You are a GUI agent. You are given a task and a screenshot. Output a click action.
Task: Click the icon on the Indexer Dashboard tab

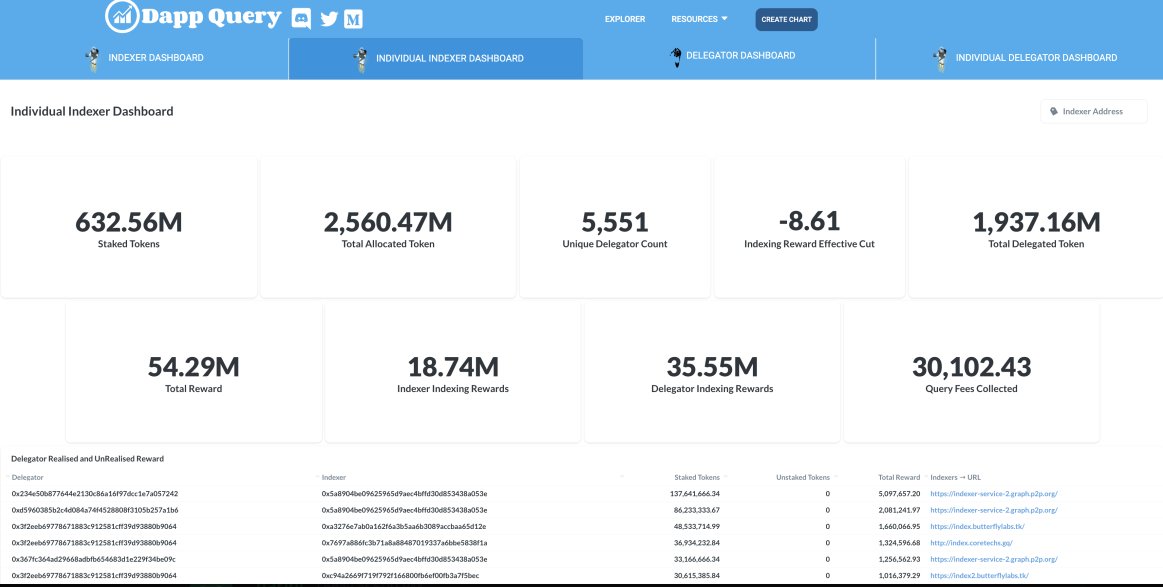[x=94, y=58]
